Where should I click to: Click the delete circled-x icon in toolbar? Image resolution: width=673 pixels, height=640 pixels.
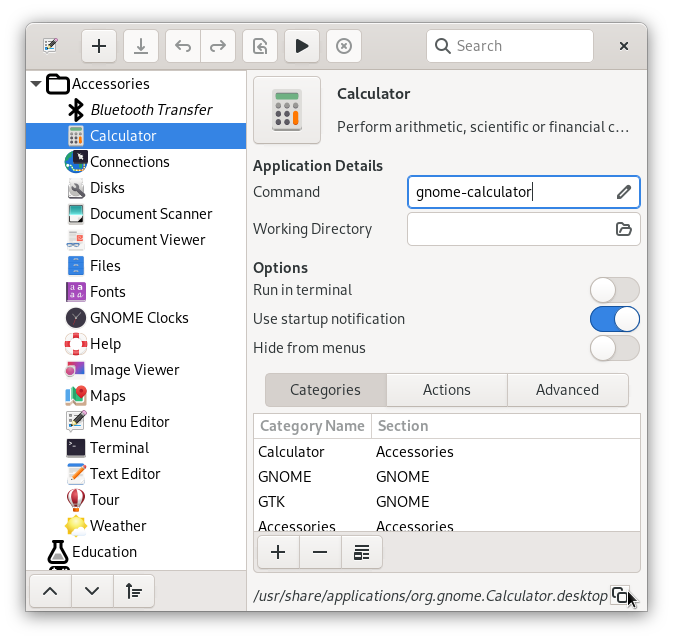[343, 46]
